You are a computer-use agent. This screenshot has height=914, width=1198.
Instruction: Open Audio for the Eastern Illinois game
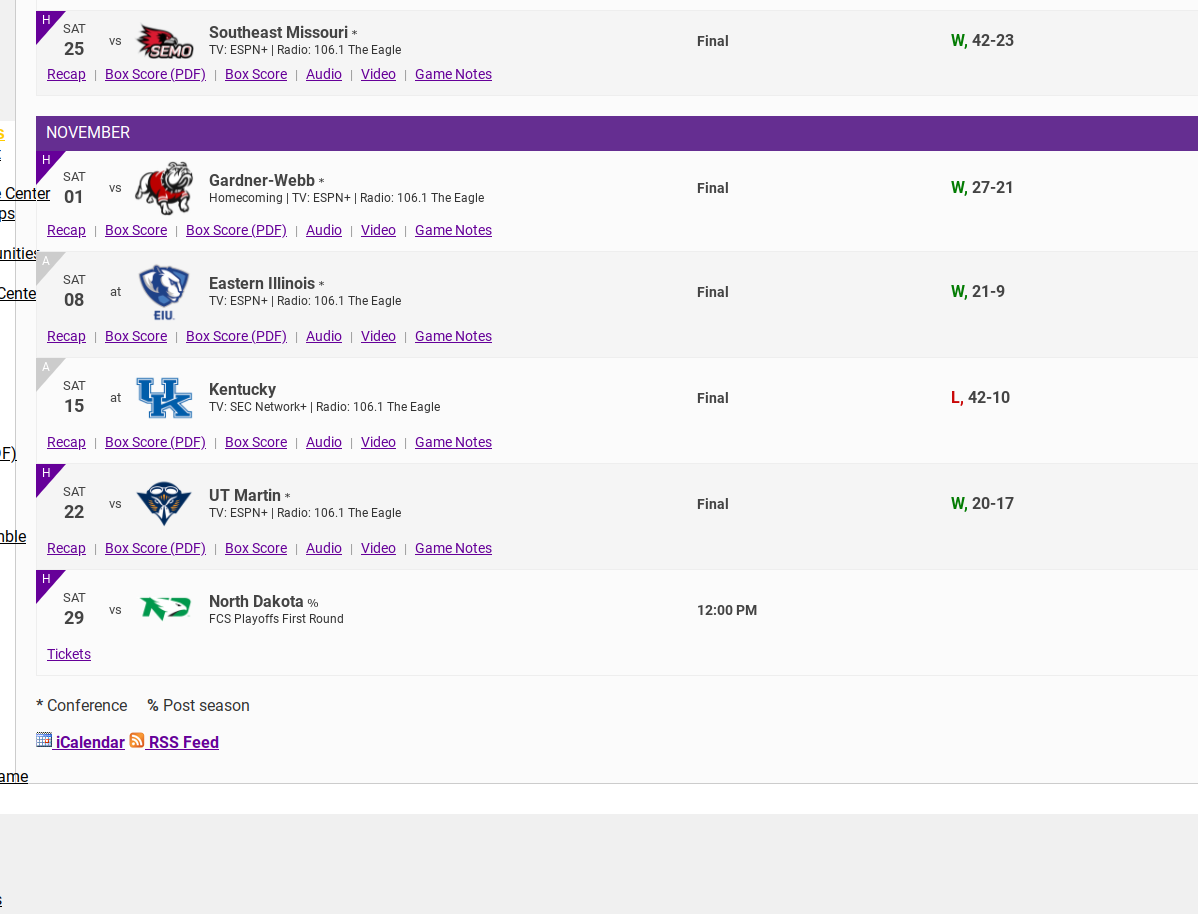tap(324, 336)
